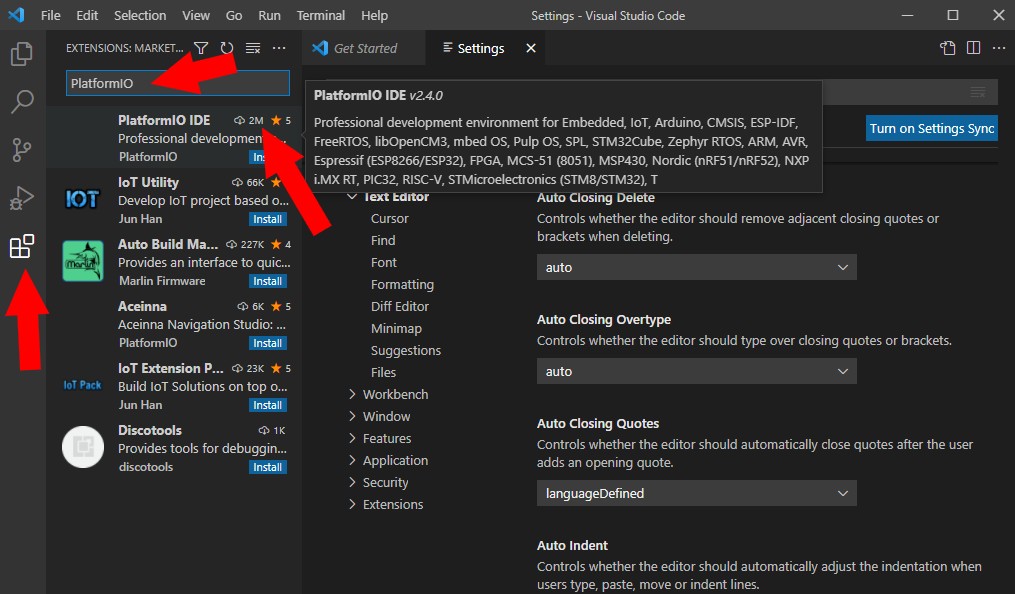The height and width of the screenshot is (594, 1015).
Task: Open the Search view in activity bar
Action: pos(22,102)
